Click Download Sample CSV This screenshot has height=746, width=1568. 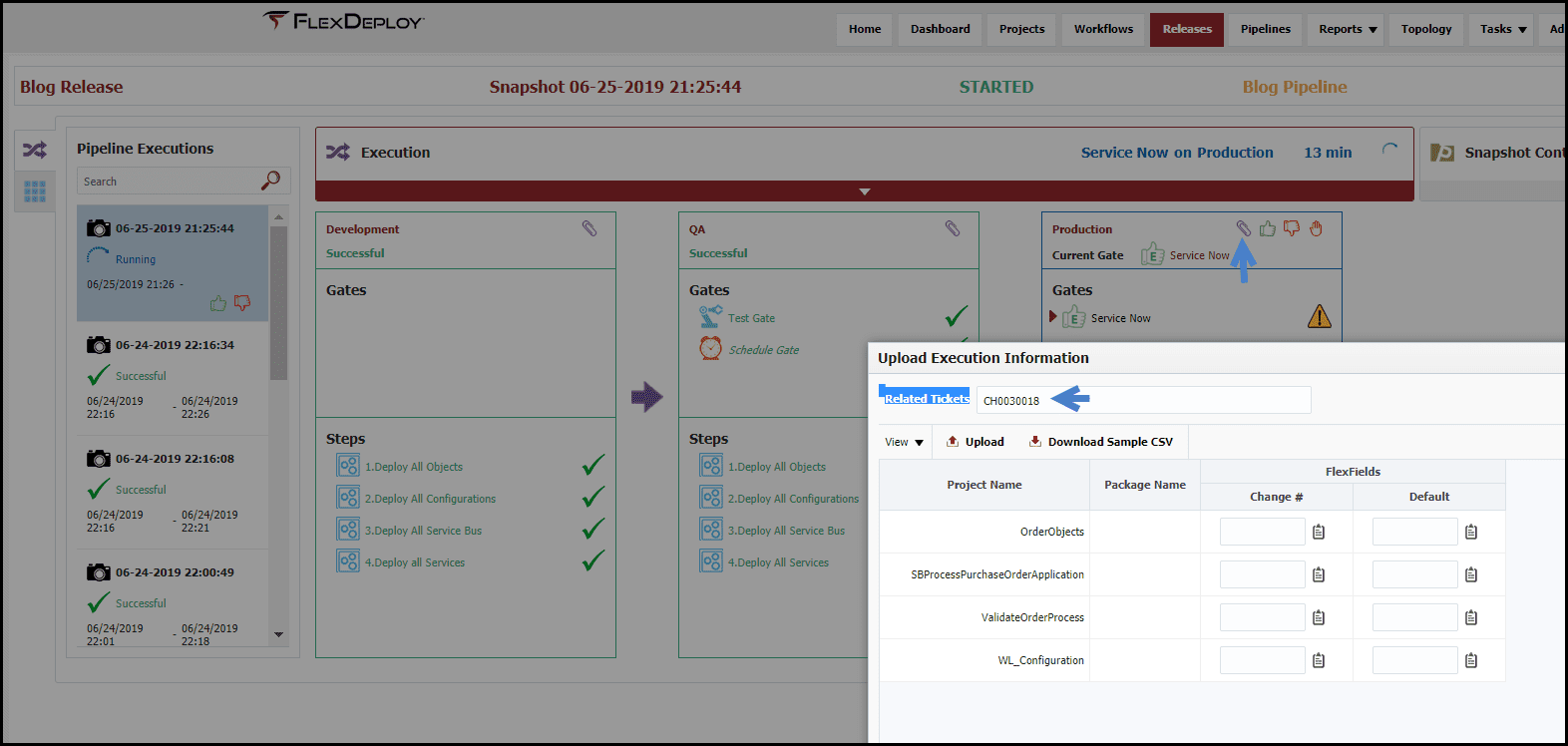pos(1101,442)
